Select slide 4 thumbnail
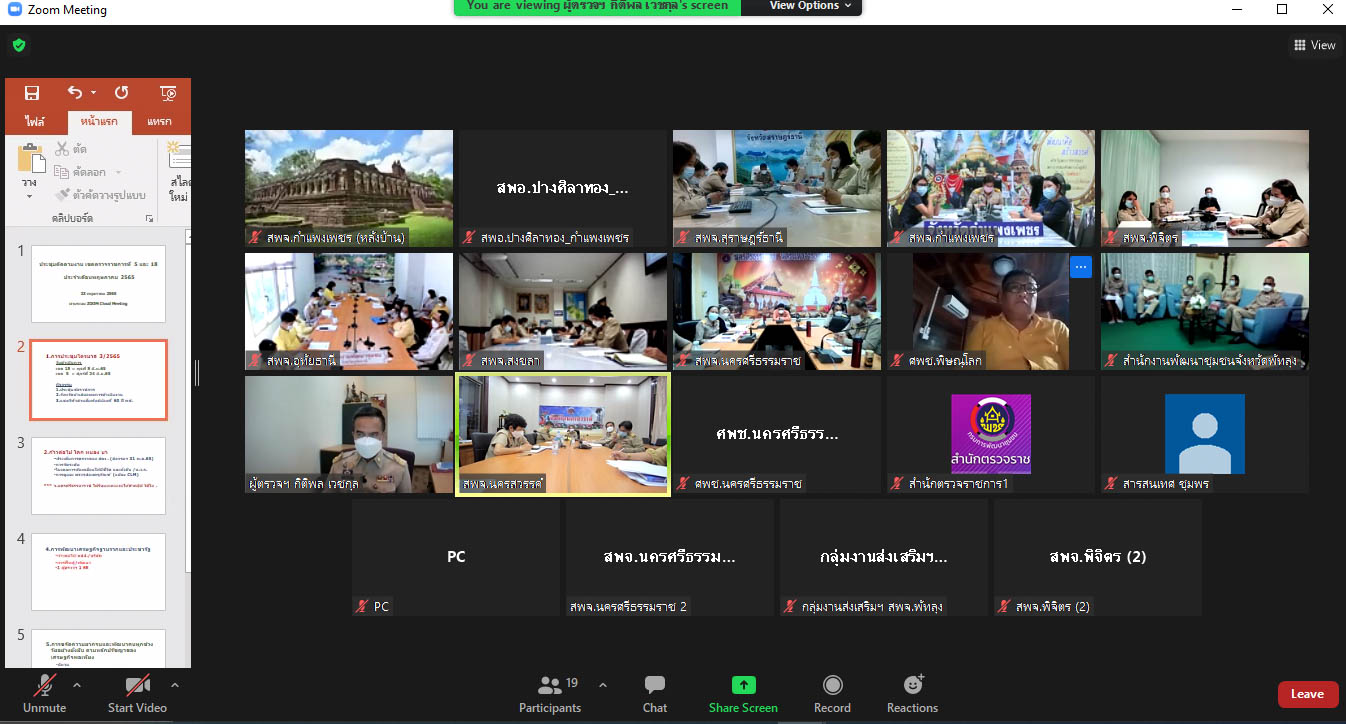 tap(98, 571)
